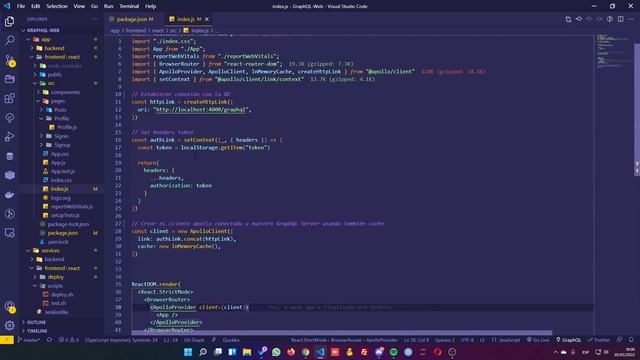The height and width of the screenshot is (360, 640).
Task: Click Prettier status in status bar
Action: point(598,340)
